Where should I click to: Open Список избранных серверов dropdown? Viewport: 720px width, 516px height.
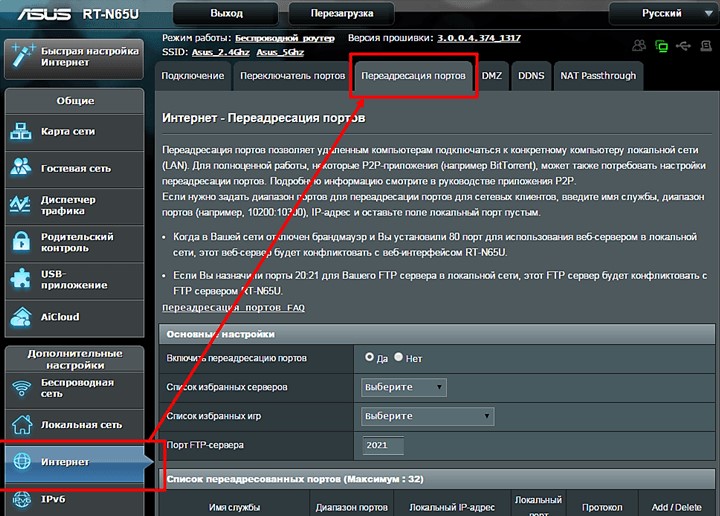coord(404,387)
